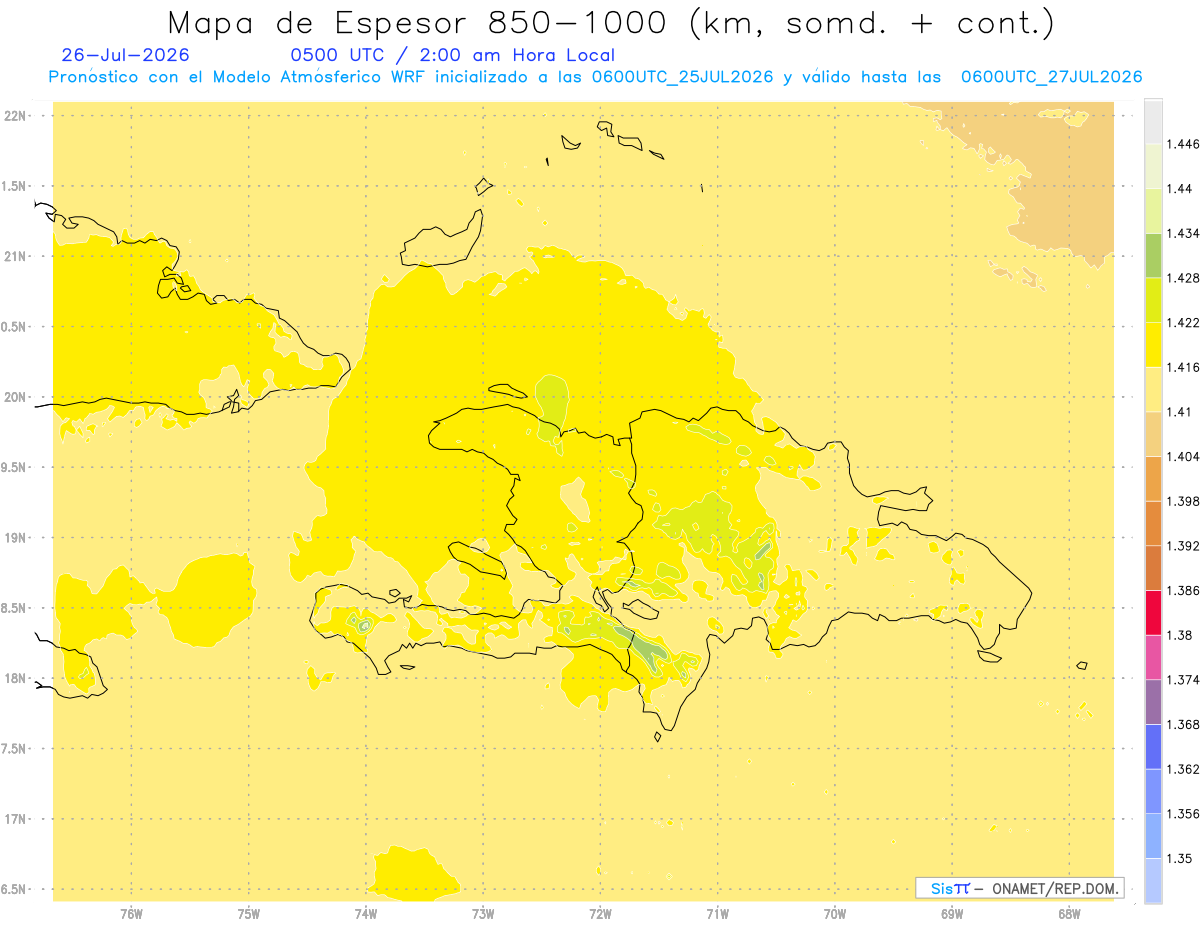Screen dimensions: 1200x927
Task: Click the bright yellow legend swatch between 1.416 and 1.422
Action: pos(1153,344)
